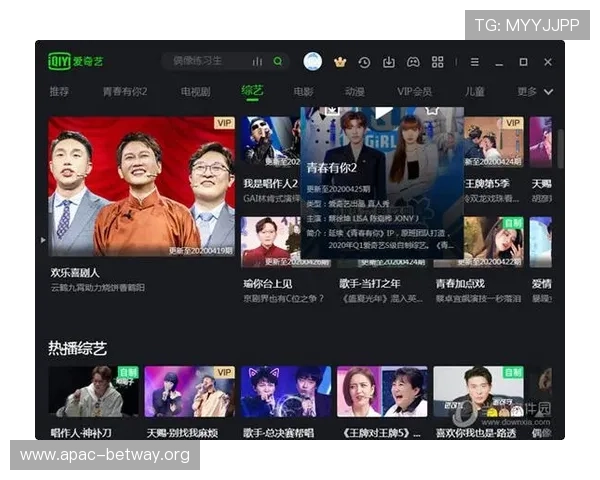Switch to 推荐 tab
This screenshot has height=480, width=600.
click(59, 91)
